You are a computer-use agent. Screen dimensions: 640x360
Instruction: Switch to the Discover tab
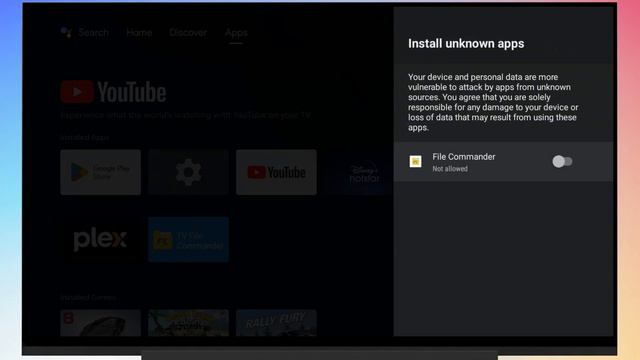click(x=188, y=33)
